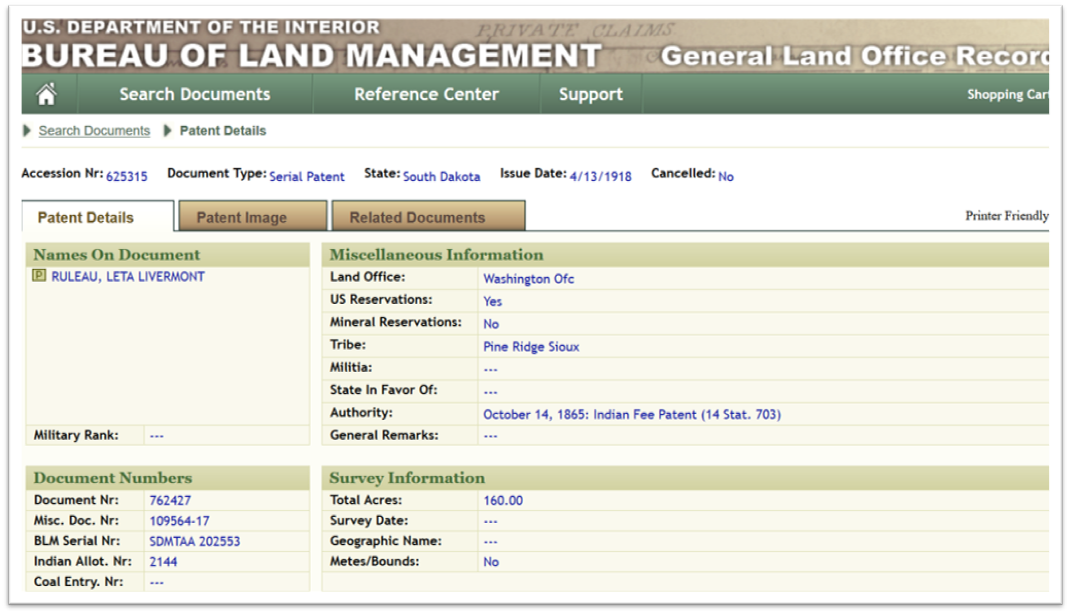The height and width of the screenshot is (614, 1070).
Task: Click breadcrumb arrow before Search Documents
Action: (x=27, y=130)
